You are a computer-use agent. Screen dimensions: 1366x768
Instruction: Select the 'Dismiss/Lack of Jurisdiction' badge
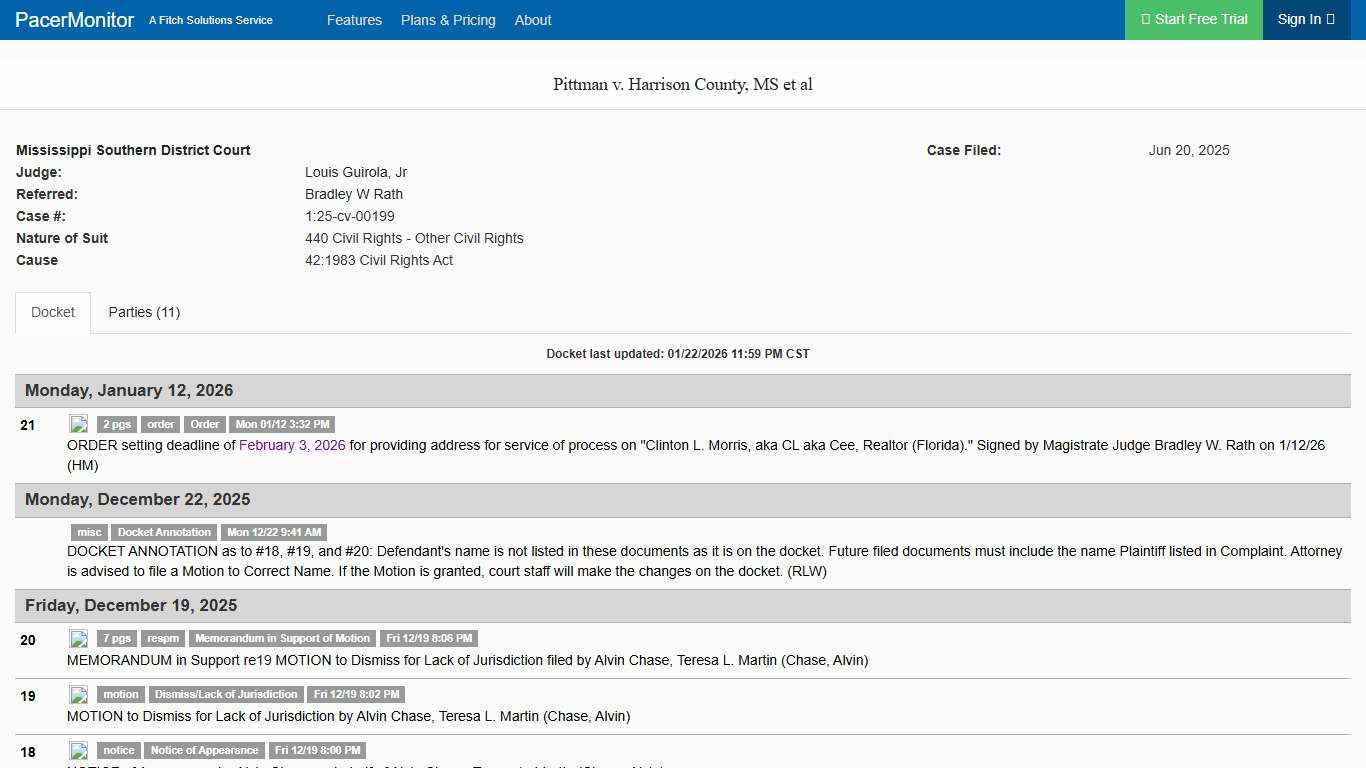[226, 694]
